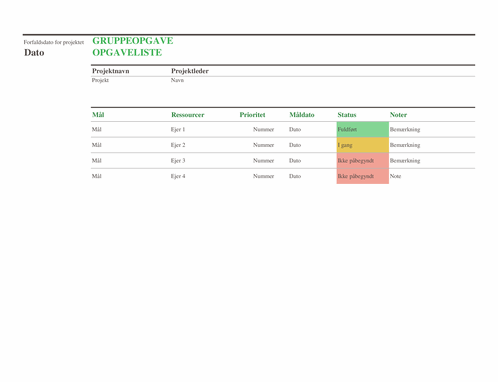
Task: Click the Status column header
Action: click(347, 115)
